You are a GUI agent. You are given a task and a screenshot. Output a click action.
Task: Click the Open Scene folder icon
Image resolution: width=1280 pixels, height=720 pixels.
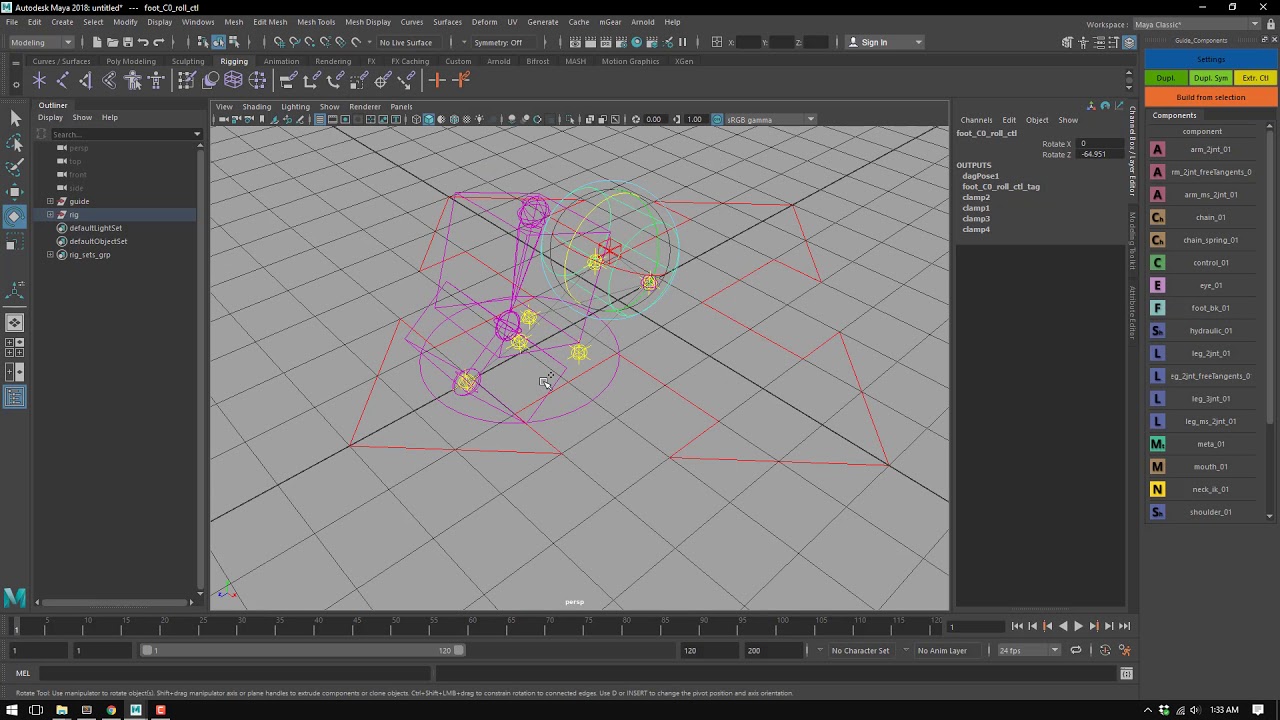[x=112, y=42]
